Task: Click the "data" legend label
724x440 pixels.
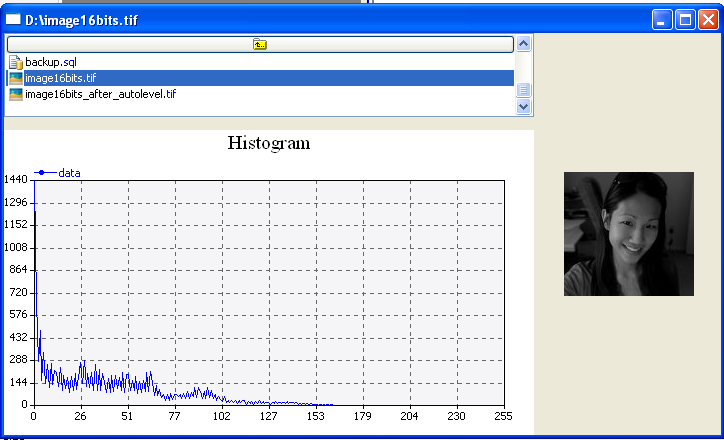Action: (70, 173)
